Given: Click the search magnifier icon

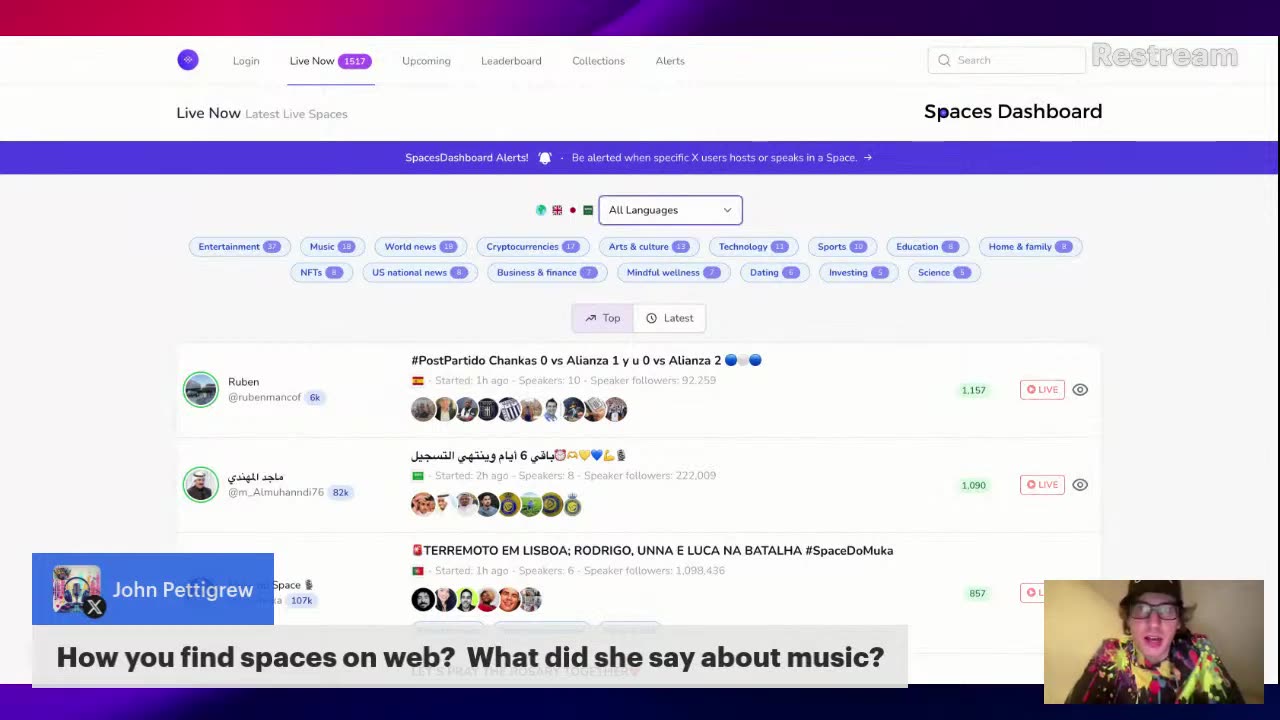Looking at the screenshot, I should (944, 60).
